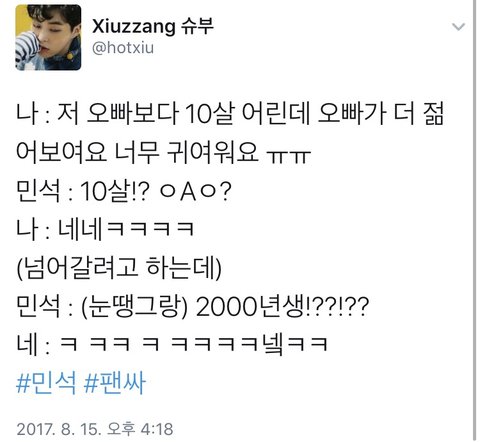The height and width of the screenshot is (442, 480).
Task: Click the 2017. 8. 15. date stamp
Action: pos(58,429)
